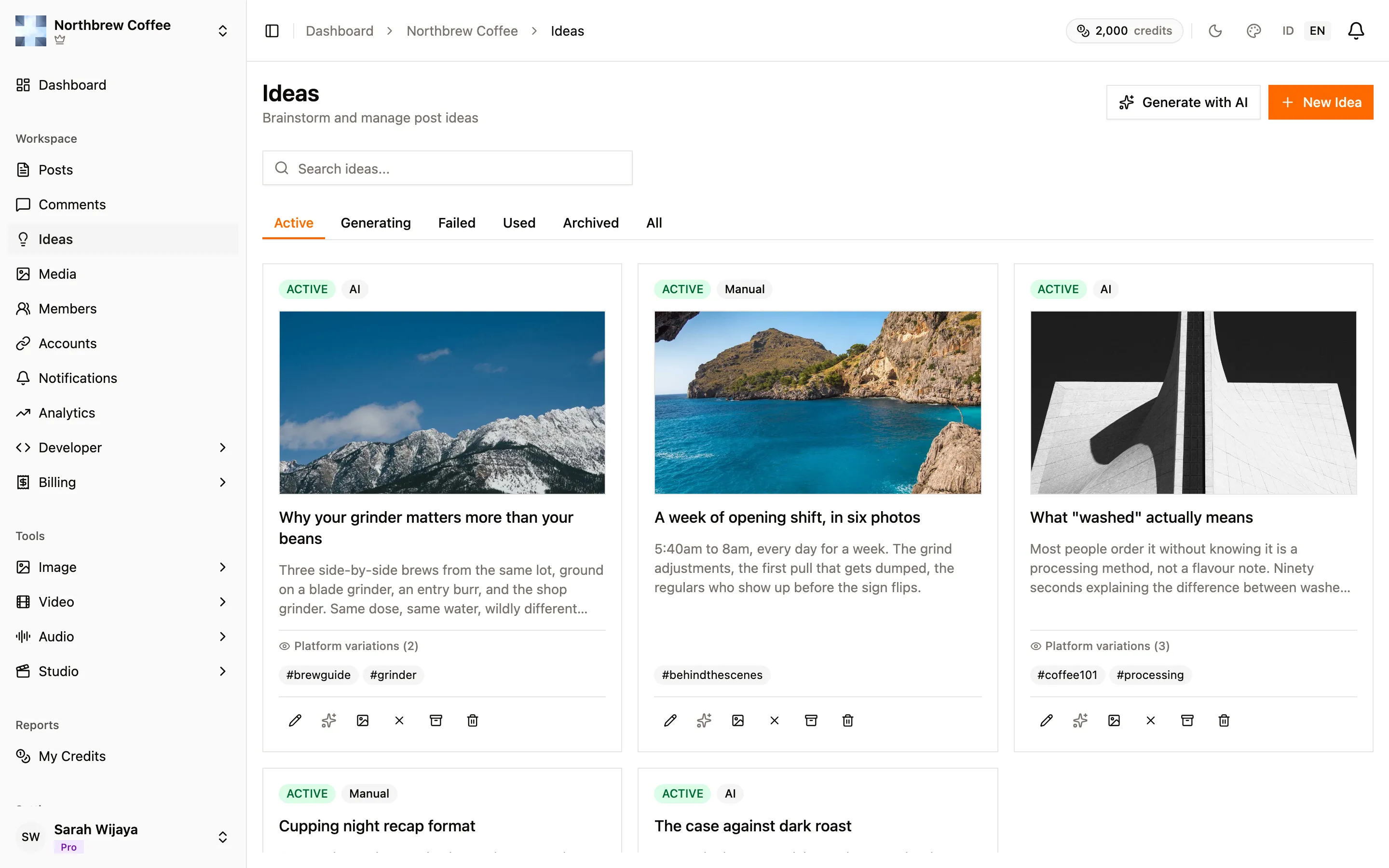Open "The case against dark roast" title
The image size is (1389, 868).
(x=753, y=826)
